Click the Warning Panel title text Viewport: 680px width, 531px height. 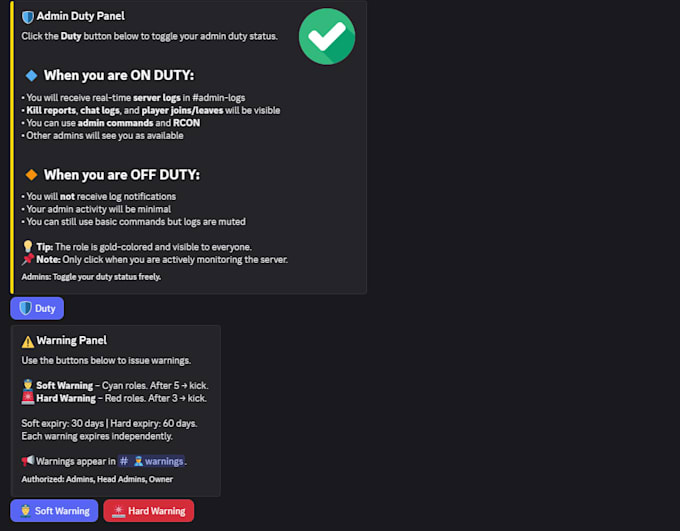[72, 340]
